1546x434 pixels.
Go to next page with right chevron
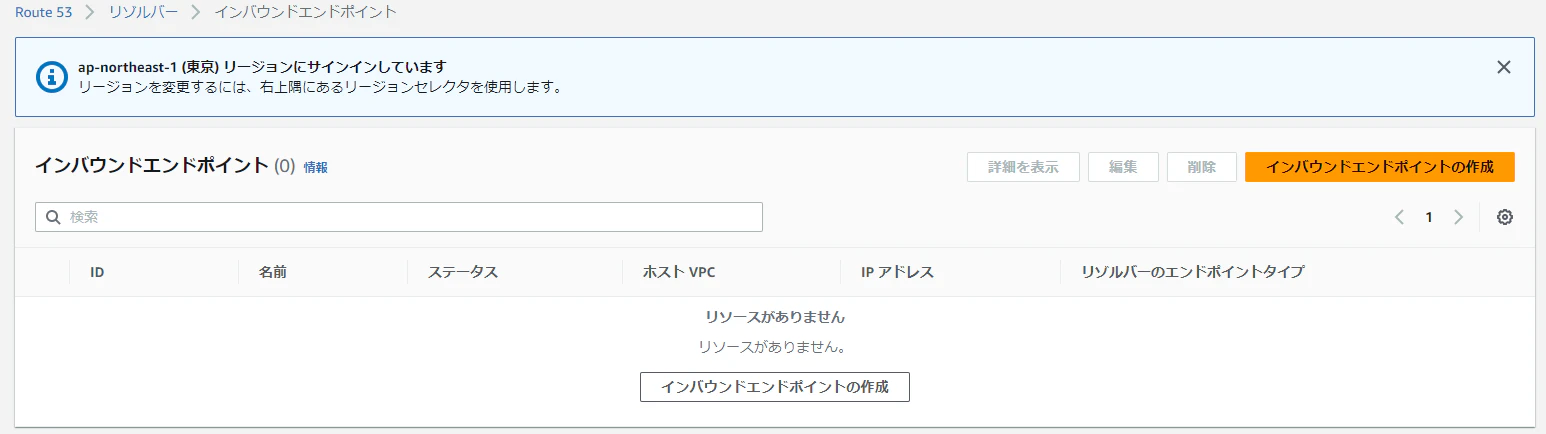click(1458, 217)
